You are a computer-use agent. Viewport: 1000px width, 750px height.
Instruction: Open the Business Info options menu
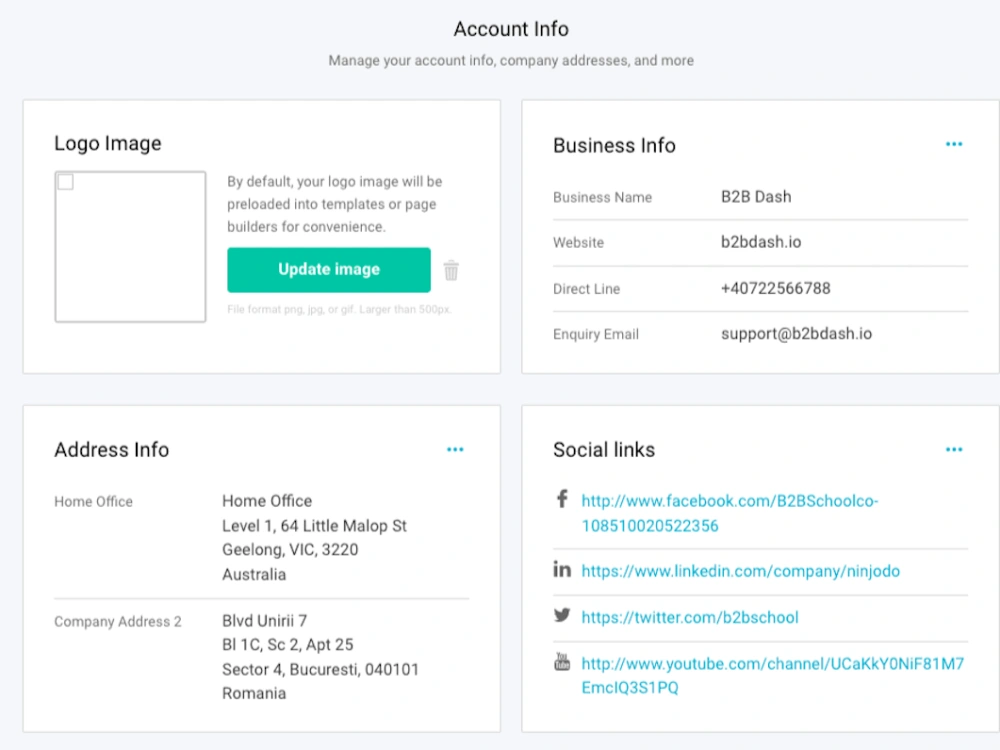coord(953,144)
